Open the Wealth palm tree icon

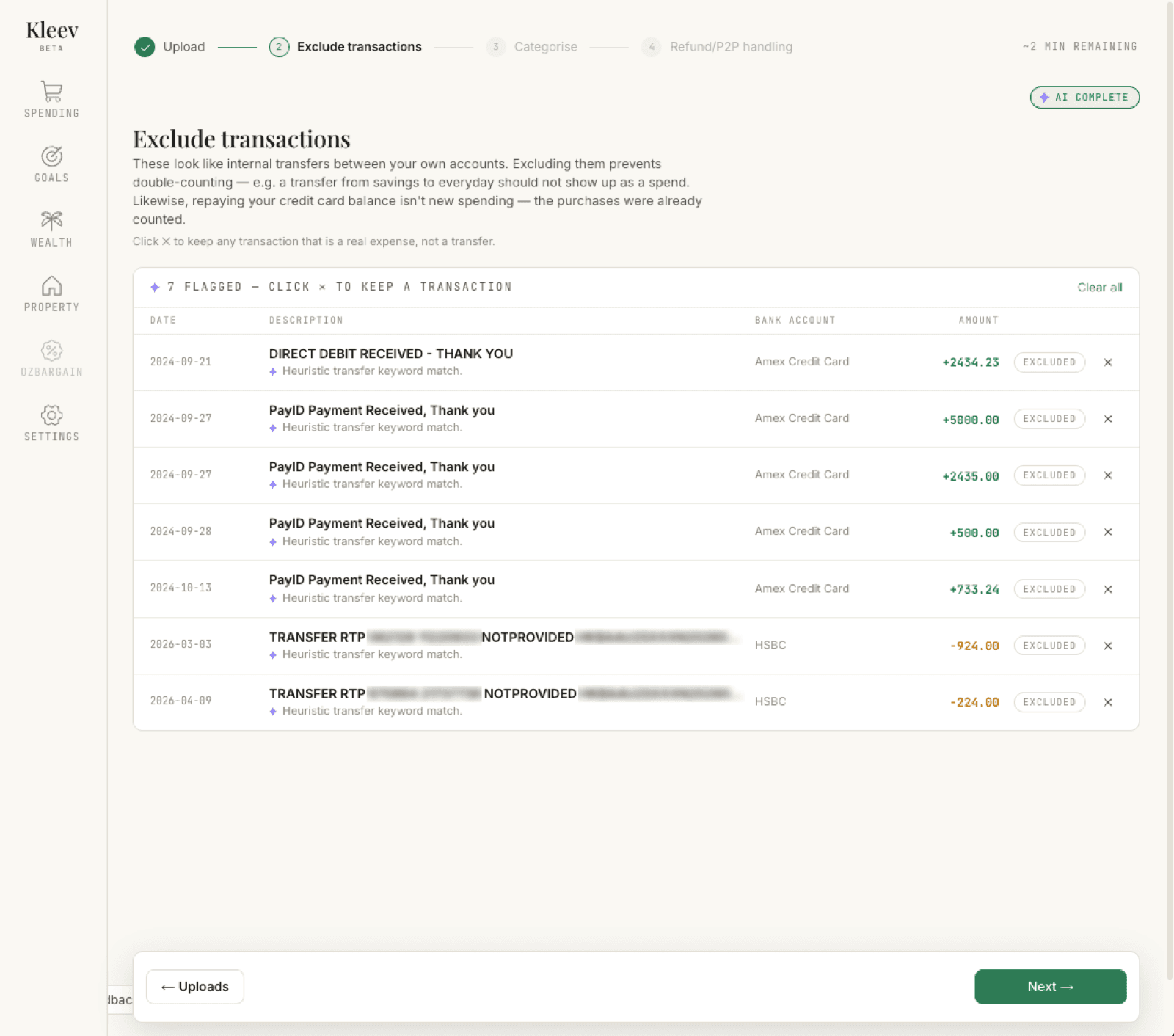51,220
